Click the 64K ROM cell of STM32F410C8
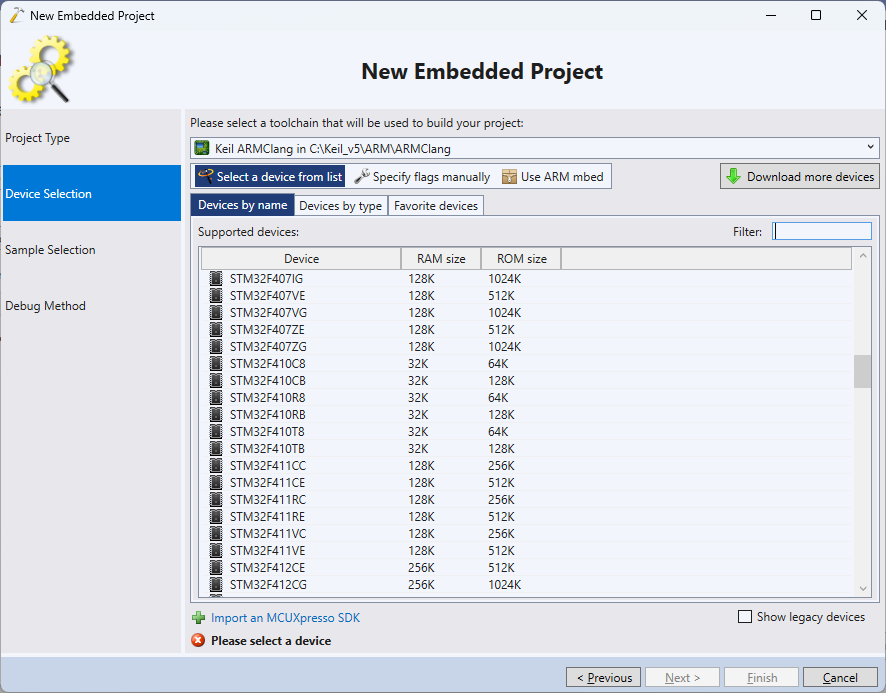This screenshot has width=886, height=693. click(498, 363)
